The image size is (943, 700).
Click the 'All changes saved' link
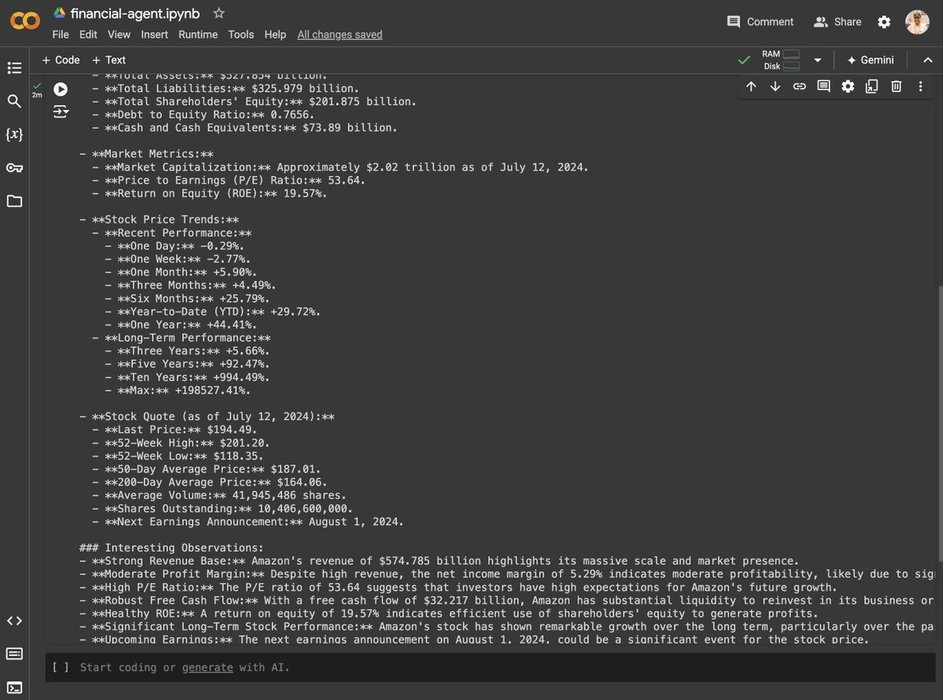tap(340, 34)
